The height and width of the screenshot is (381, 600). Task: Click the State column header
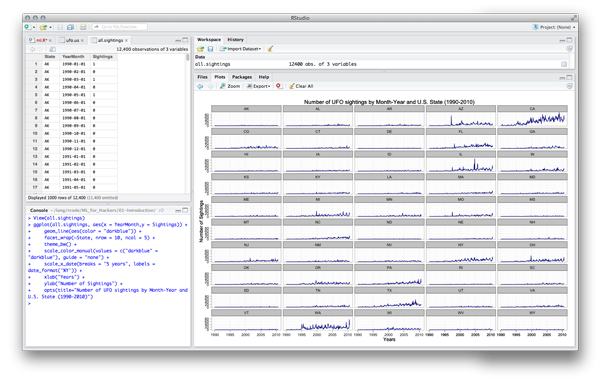(50, 57)
